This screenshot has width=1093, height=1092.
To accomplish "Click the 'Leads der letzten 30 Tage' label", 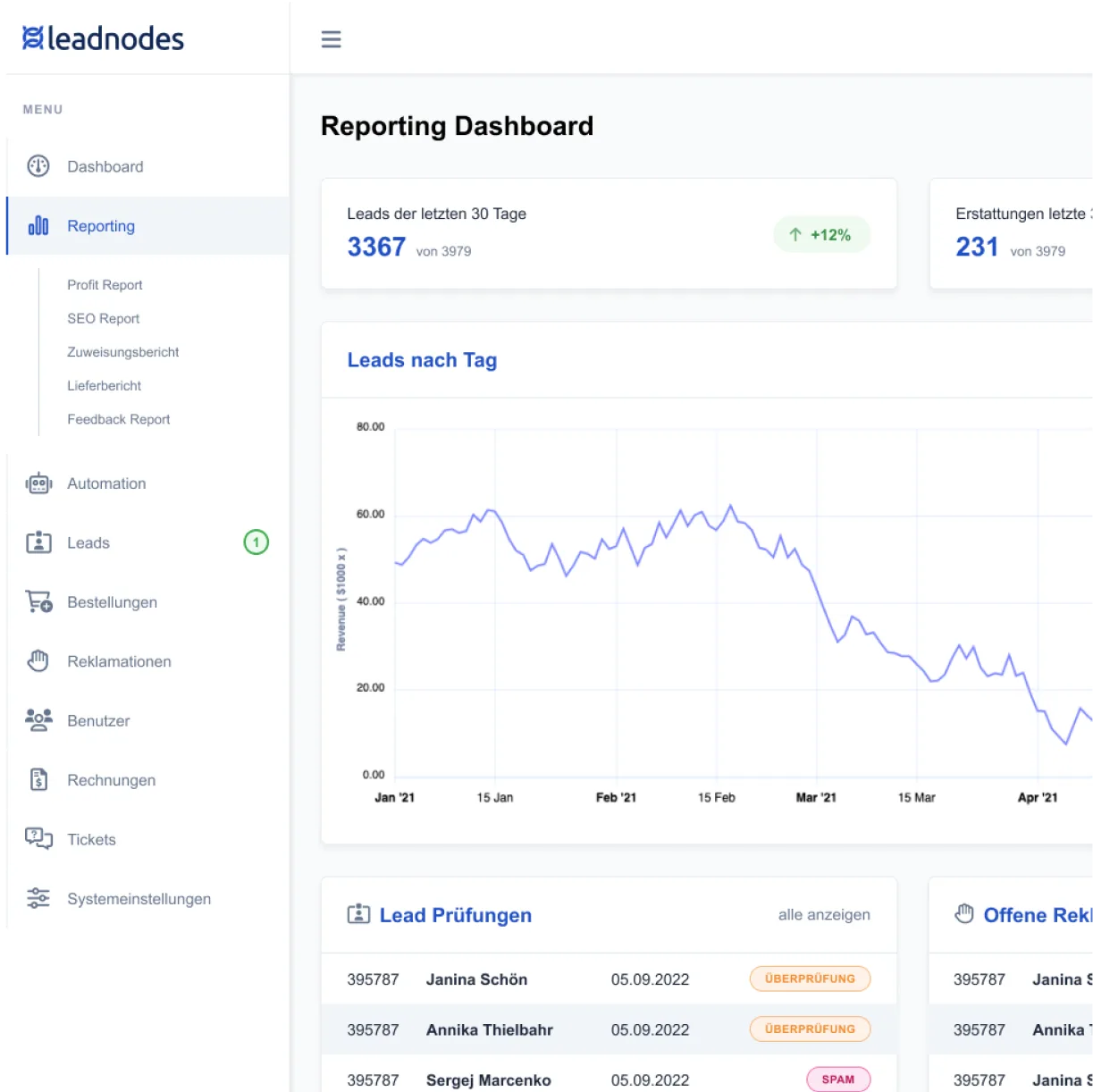I will (436, 214).
